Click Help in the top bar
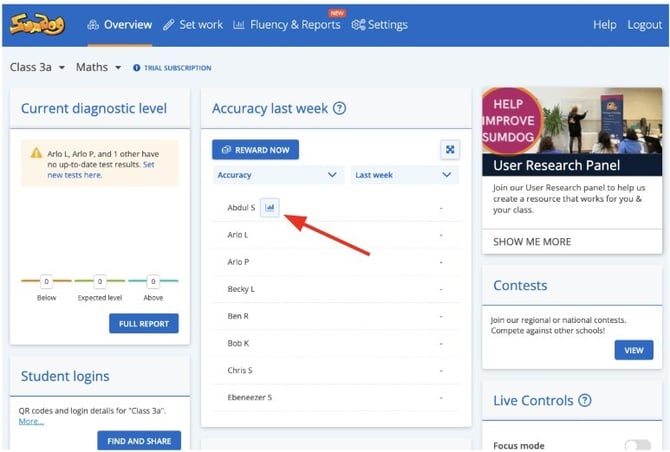 604,25
